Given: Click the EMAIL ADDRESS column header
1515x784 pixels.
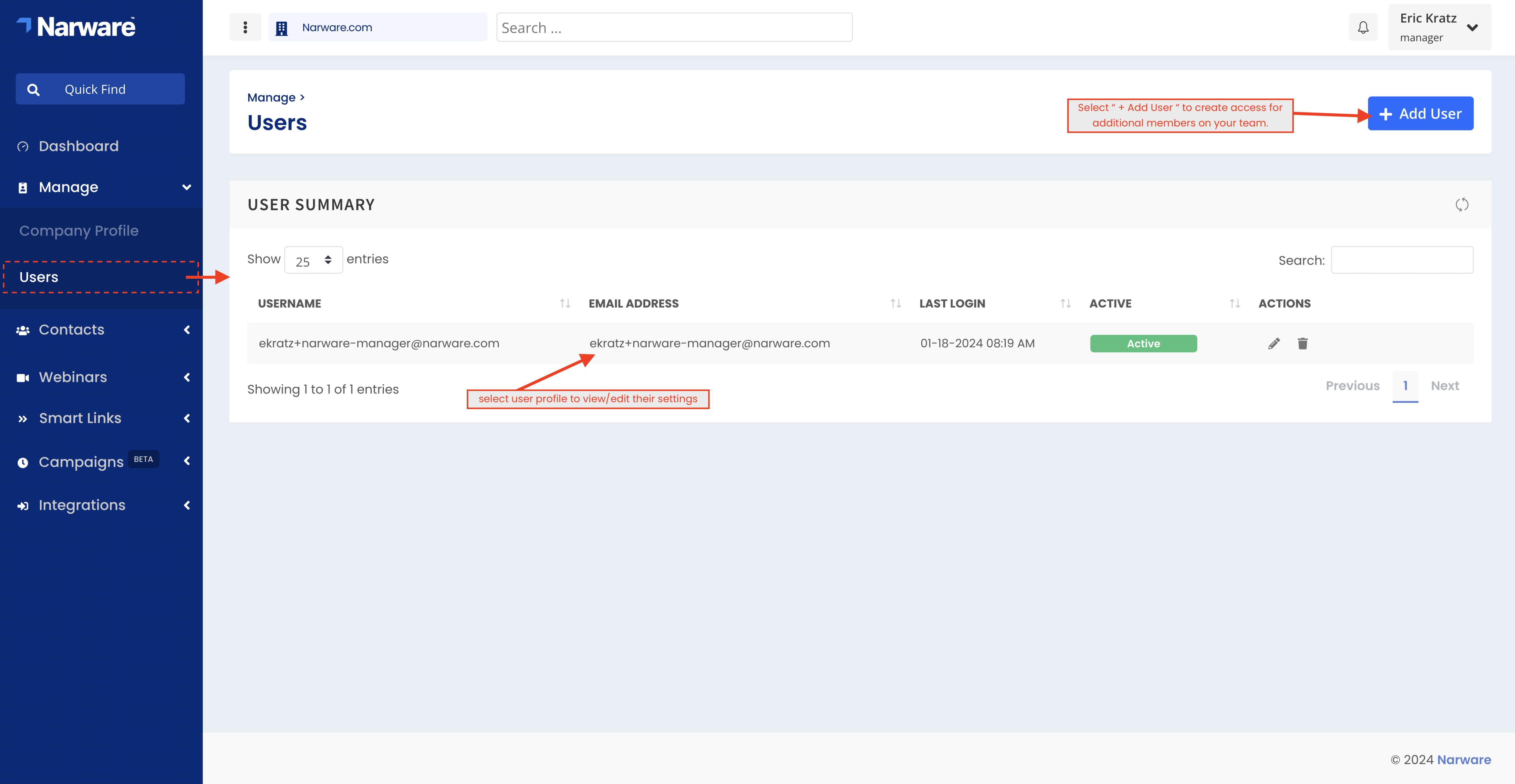Looking at the screenshot, I should click(633, 303).
